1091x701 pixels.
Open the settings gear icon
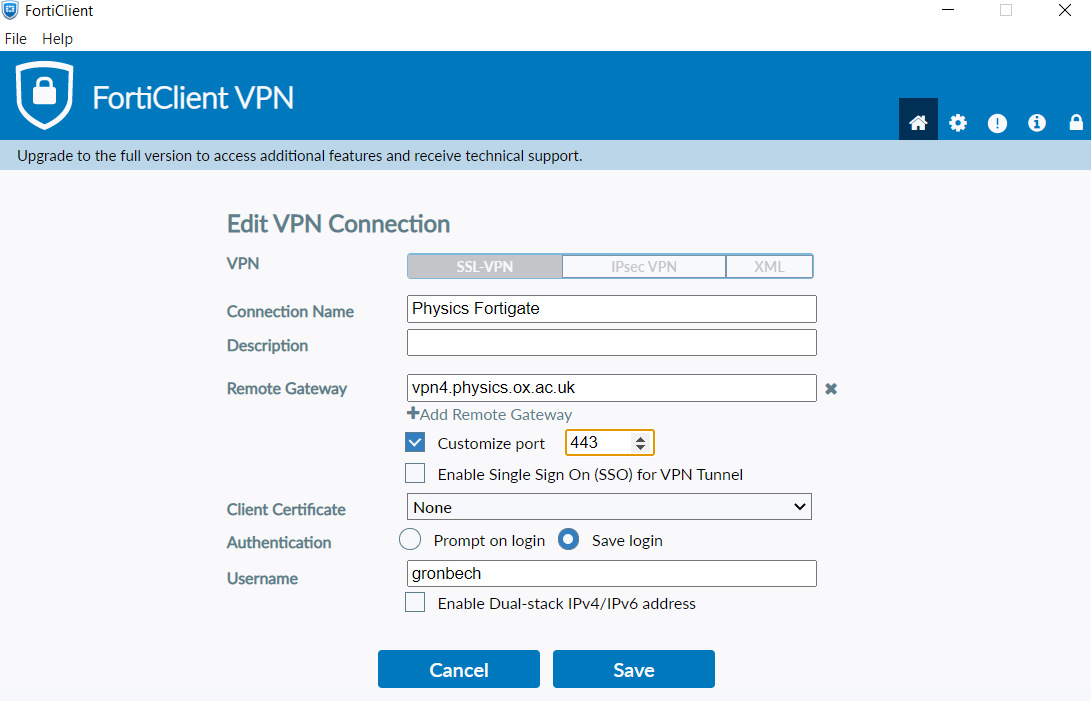click(x=958, y=122)
